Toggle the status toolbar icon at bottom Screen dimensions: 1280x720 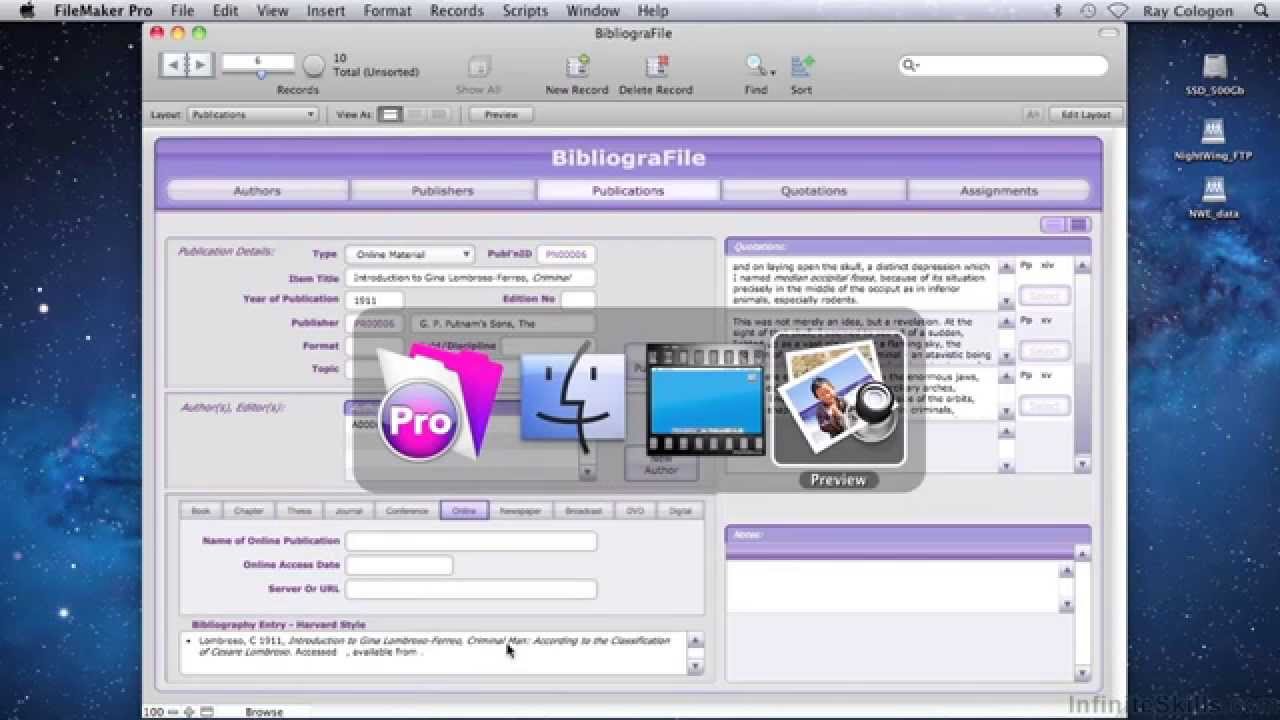pyautogui.click(x=206, y=712)
